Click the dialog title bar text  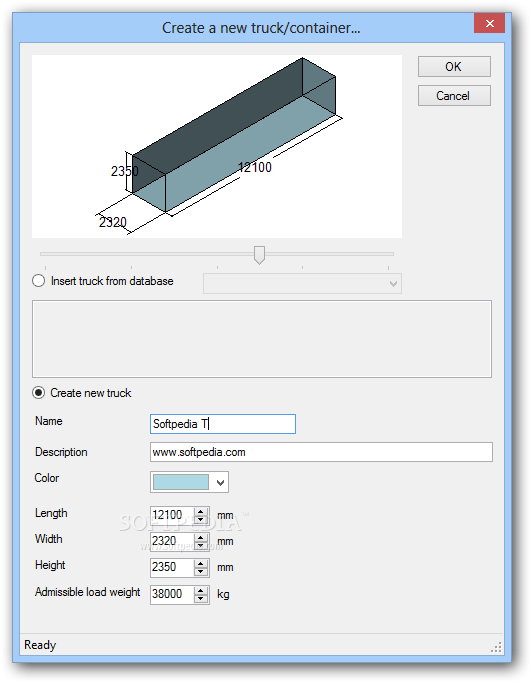coord(261,28)
